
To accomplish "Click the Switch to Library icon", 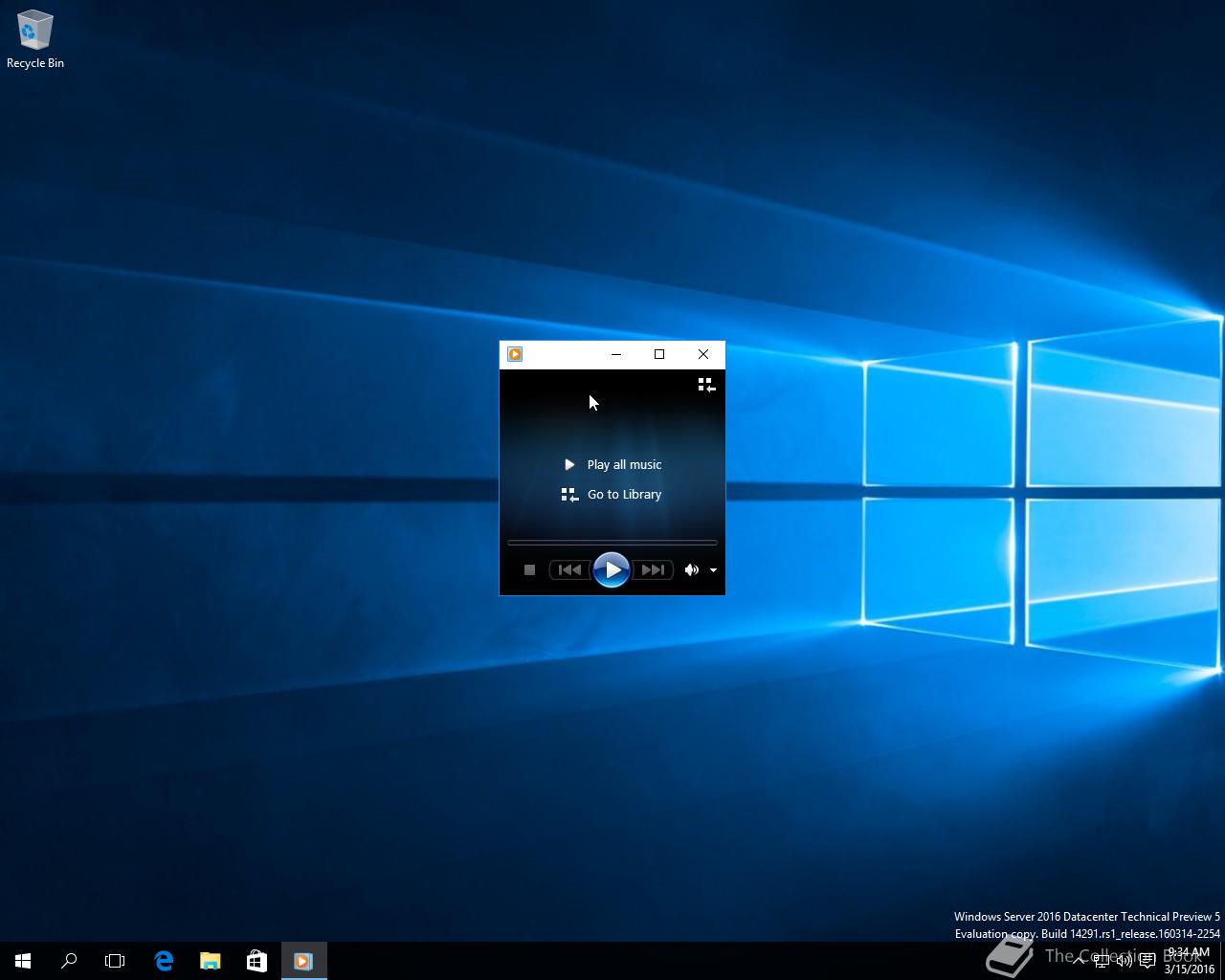I will click(706, 385).
